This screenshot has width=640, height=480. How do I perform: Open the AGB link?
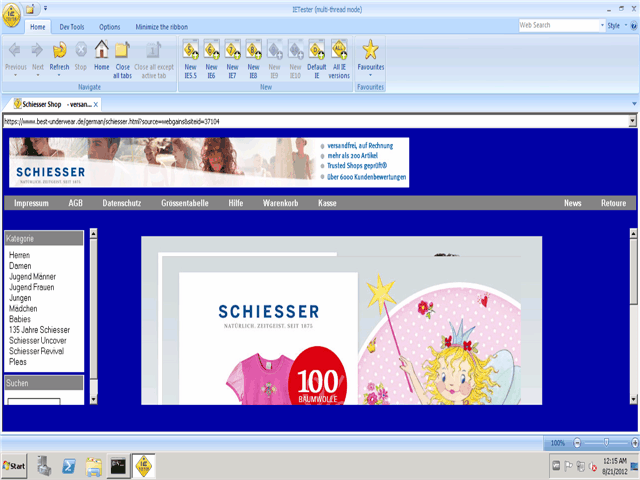(76, 203)
